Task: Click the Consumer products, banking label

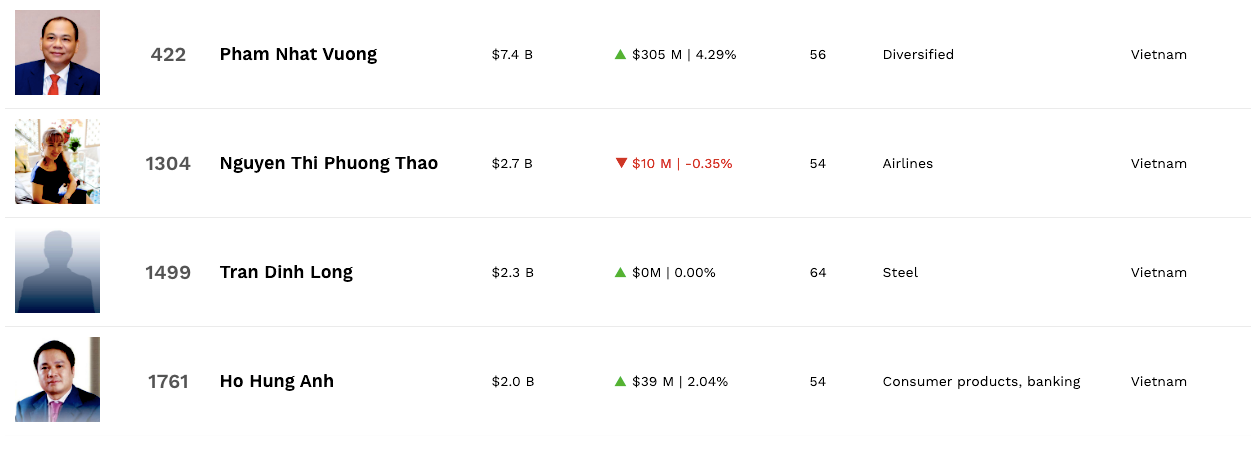Action: (981, 381)
